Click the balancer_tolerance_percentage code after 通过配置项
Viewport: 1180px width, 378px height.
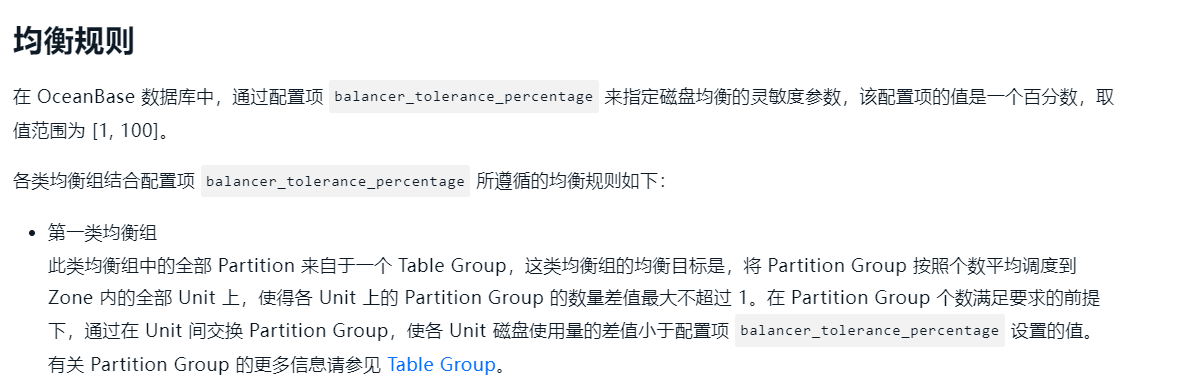464,96
